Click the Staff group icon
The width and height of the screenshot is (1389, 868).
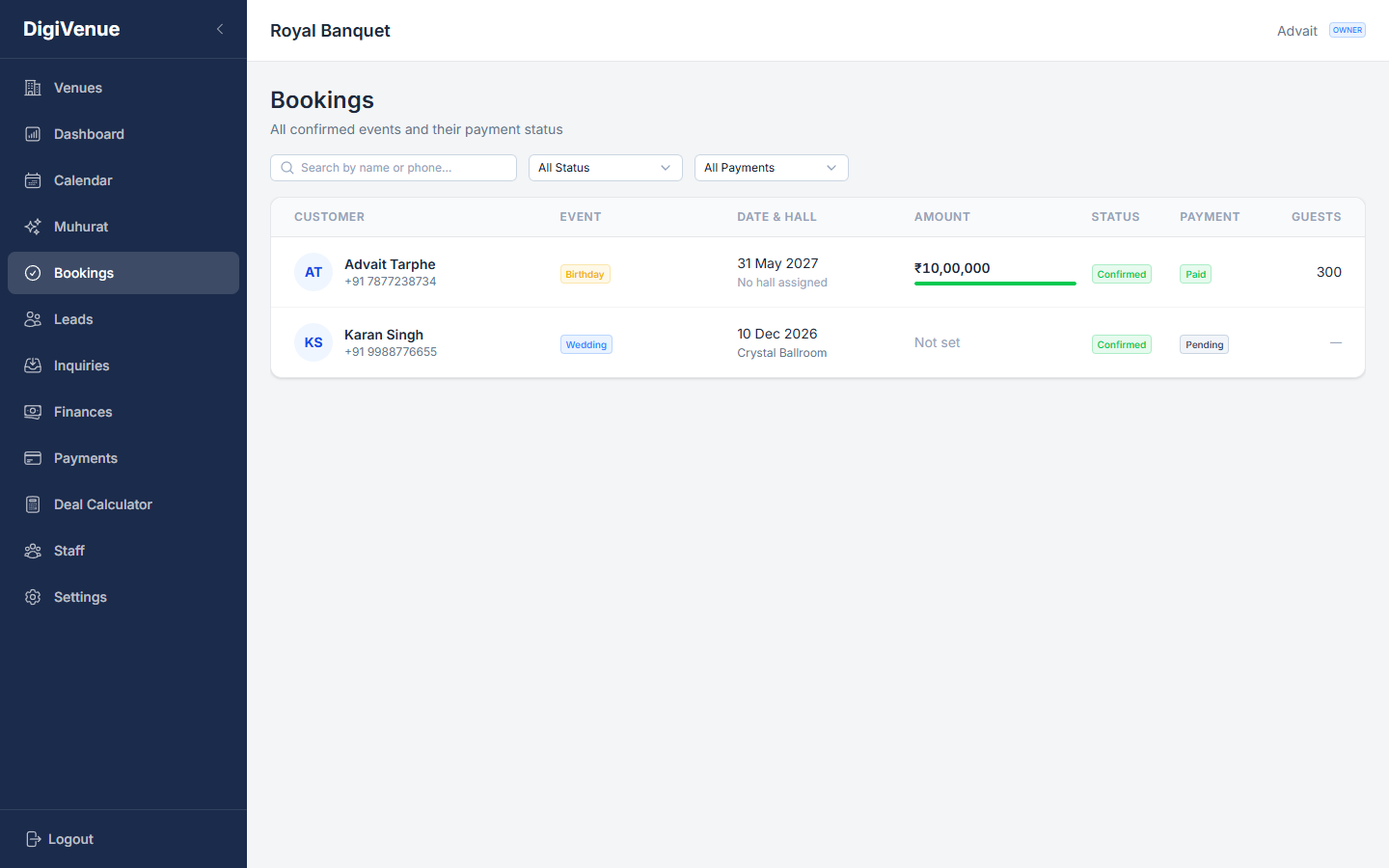pyautogui.click(x=33, y=551)
